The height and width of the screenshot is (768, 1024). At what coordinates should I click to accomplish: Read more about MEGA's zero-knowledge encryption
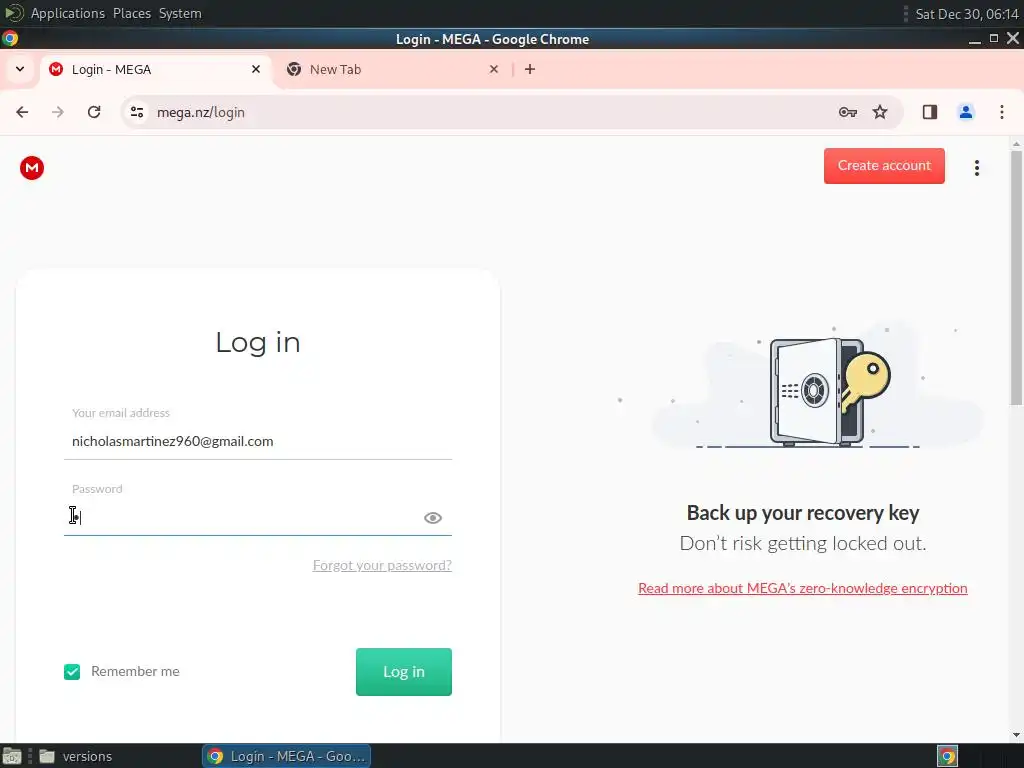point(803,588)
